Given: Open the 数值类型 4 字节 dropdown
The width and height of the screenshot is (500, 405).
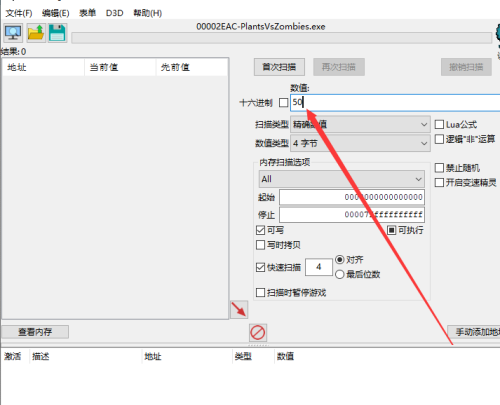Looking at the screenshot, I should [360, 143].
